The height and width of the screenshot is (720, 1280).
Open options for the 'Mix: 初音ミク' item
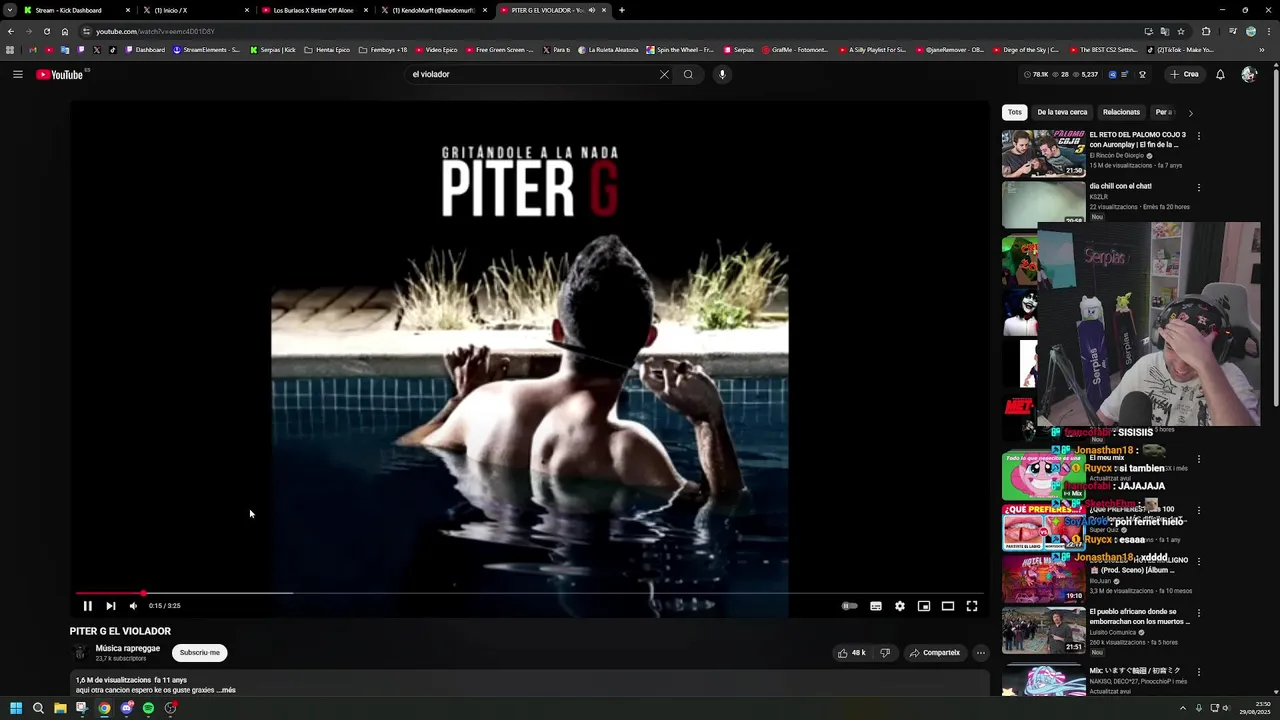click(1199, 672)
